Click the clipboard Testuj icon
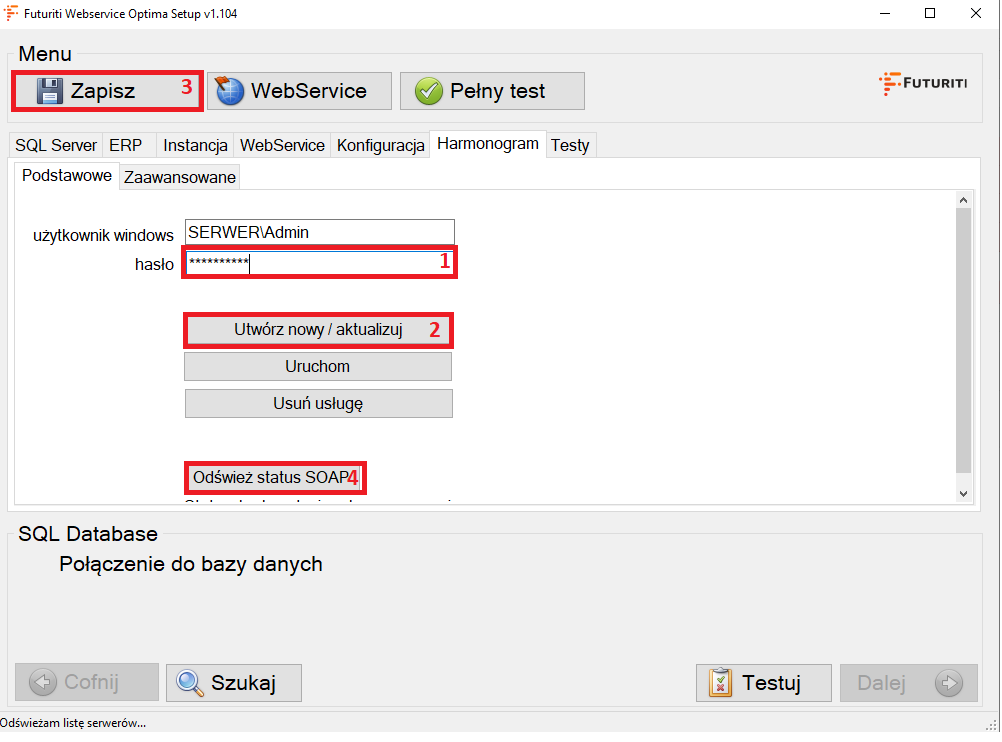The image size is (1002, 742). [x=720, y=683]
